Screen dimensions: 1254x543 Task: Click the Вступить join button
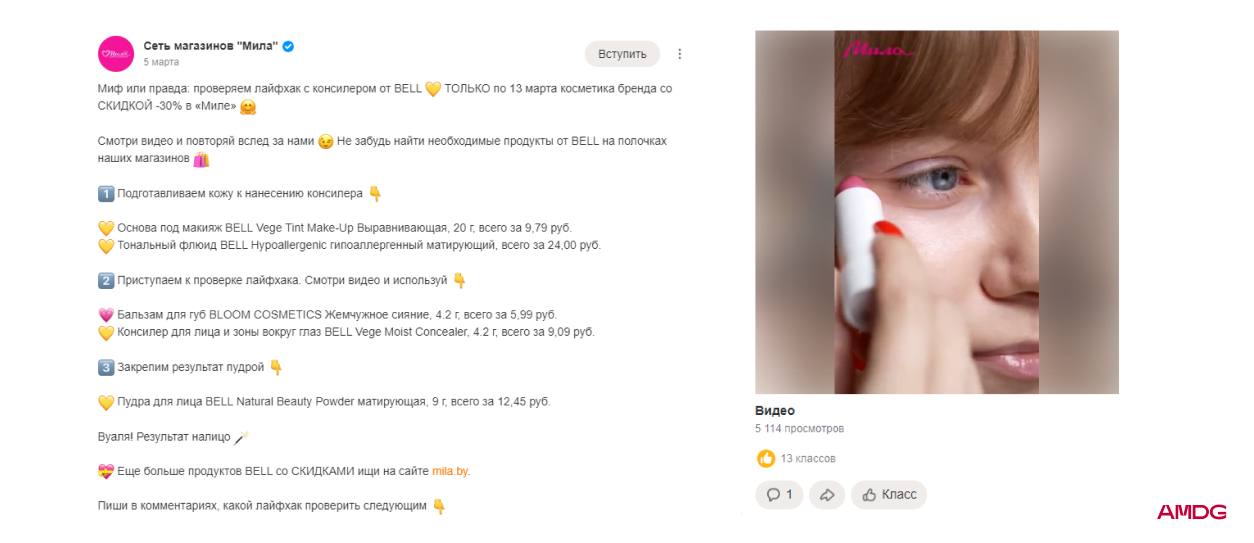click(622, 54)
